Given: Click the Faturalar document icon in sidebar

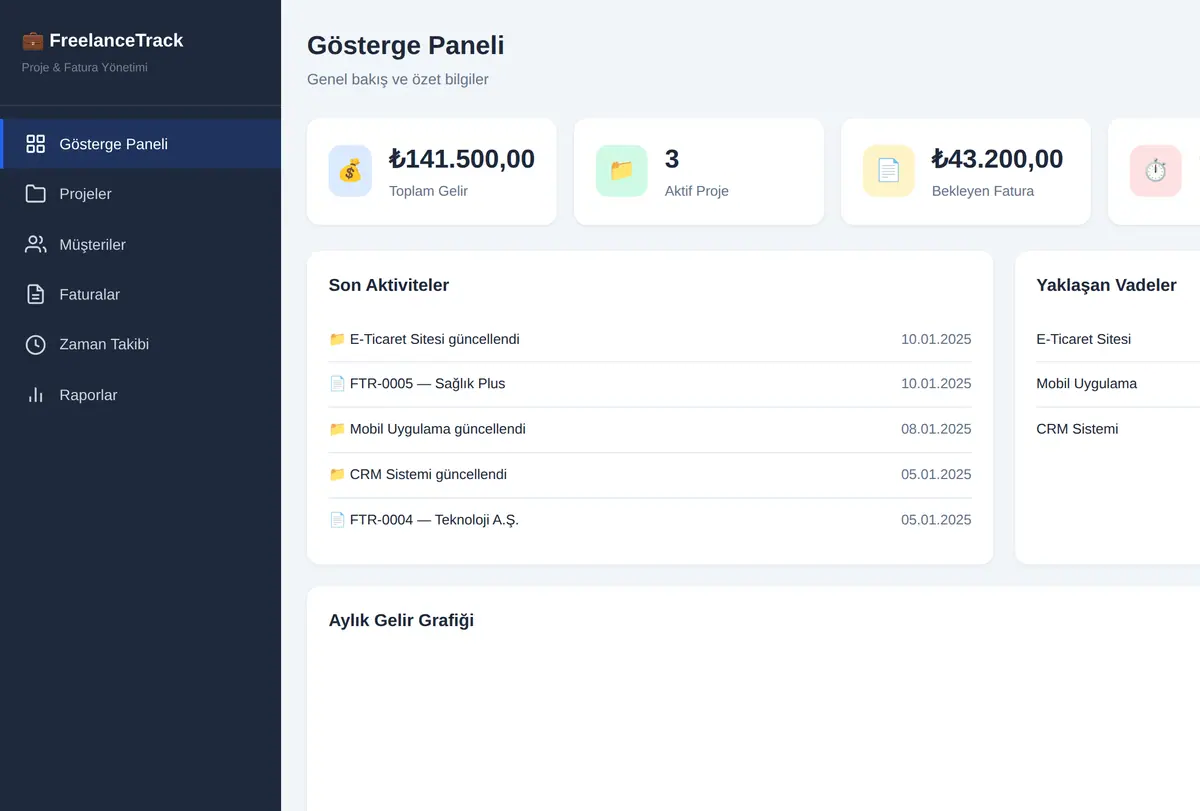Looking at the screenshot, I should click(x=36, y=294).
